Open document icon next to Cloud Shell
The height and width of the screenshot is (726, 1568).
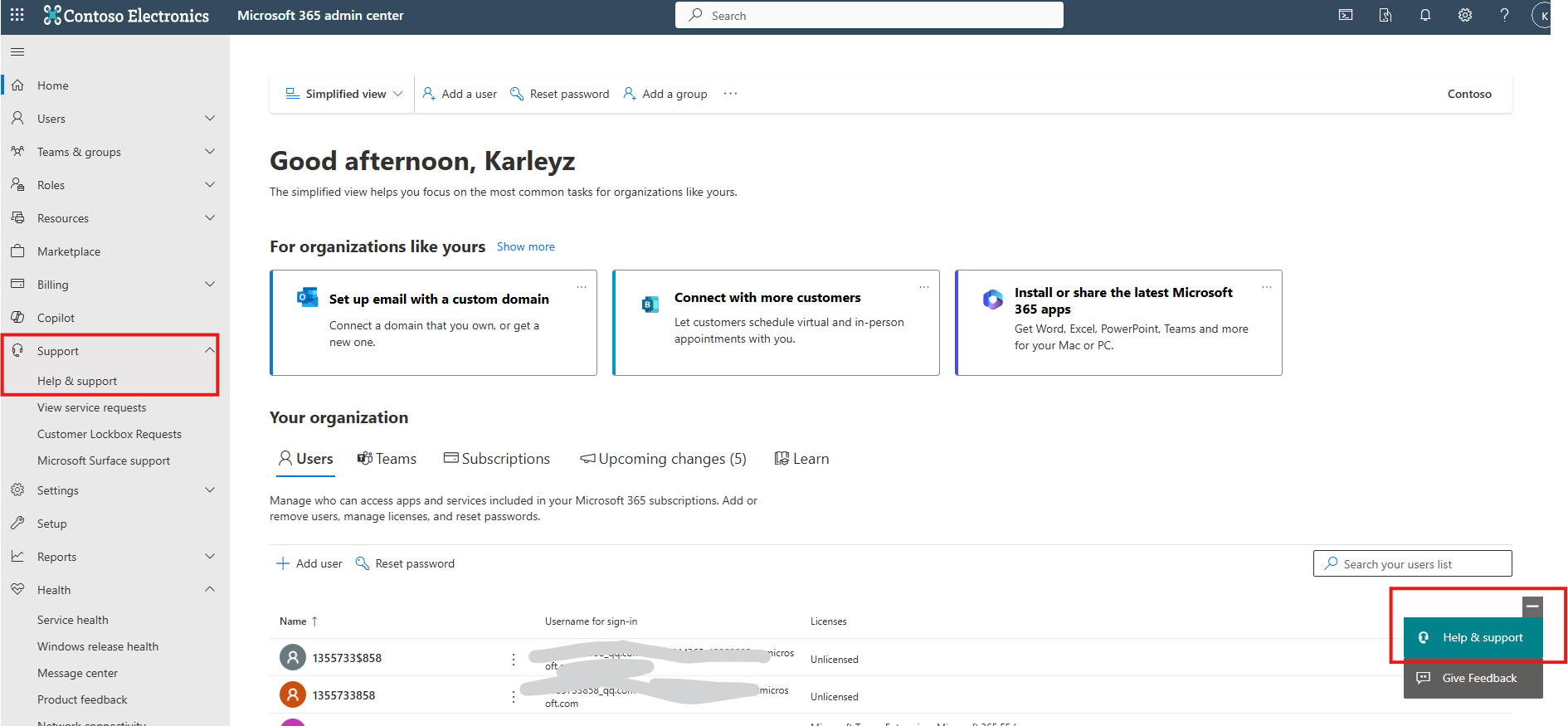tap(1385, 15)
